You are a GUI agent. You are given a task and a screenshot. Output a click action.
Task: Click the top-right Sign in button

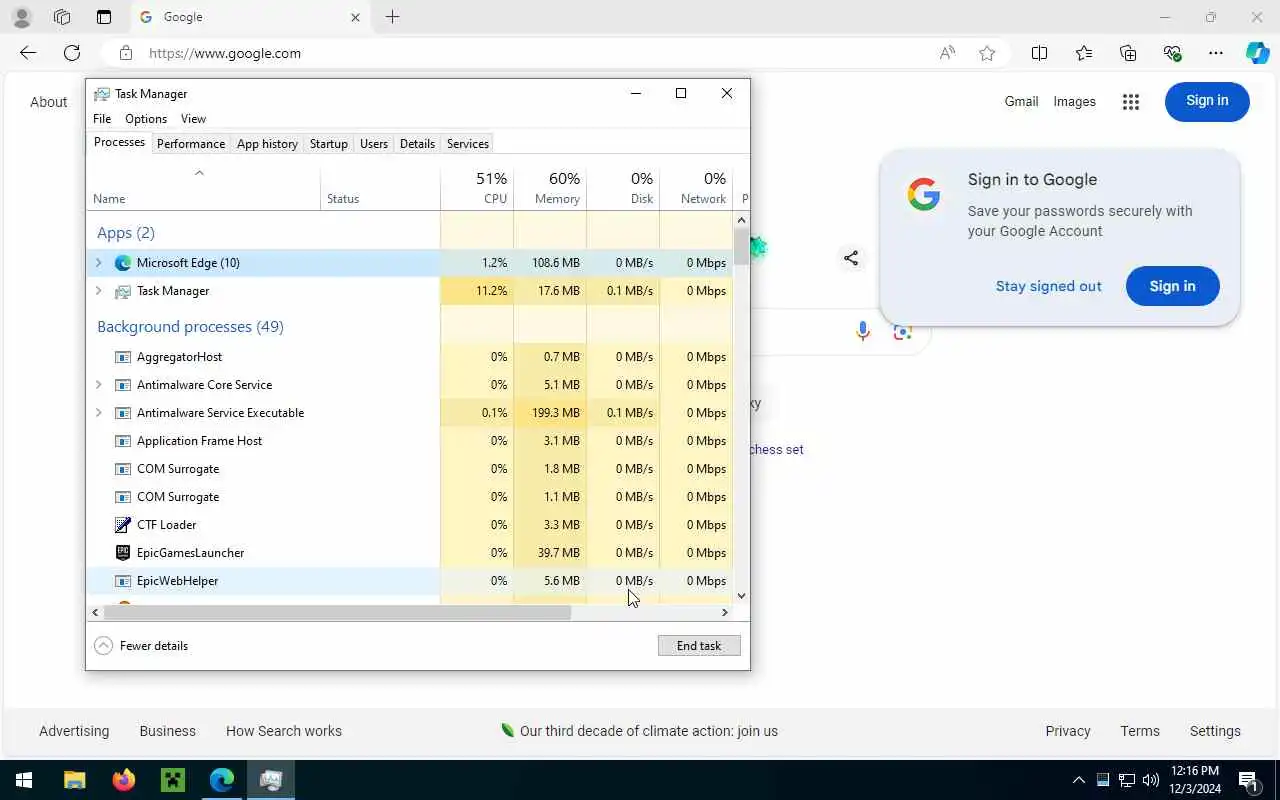(x=1207, y=101)
